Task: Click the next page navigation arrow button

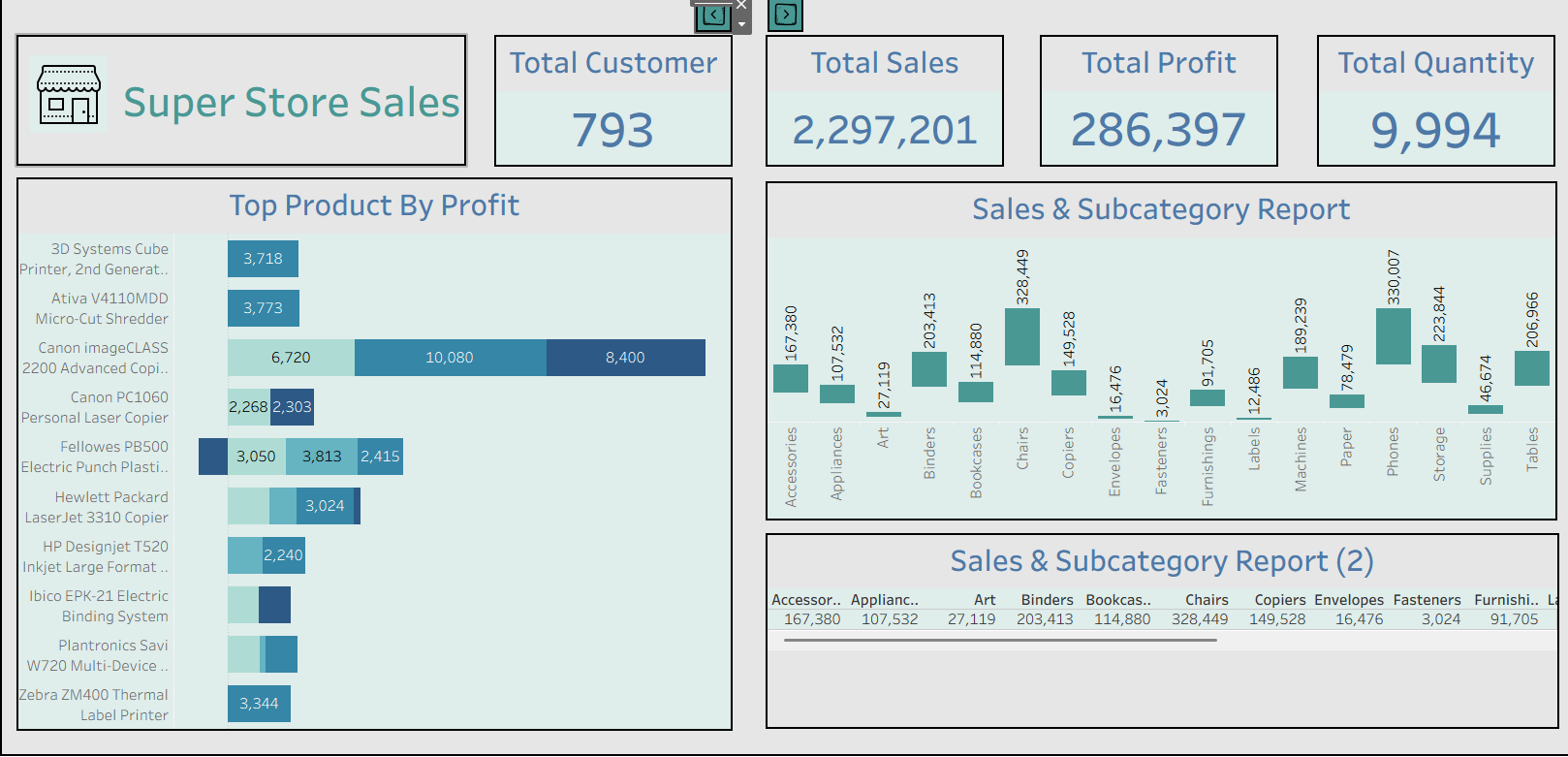Action: [x=785, y=15]
